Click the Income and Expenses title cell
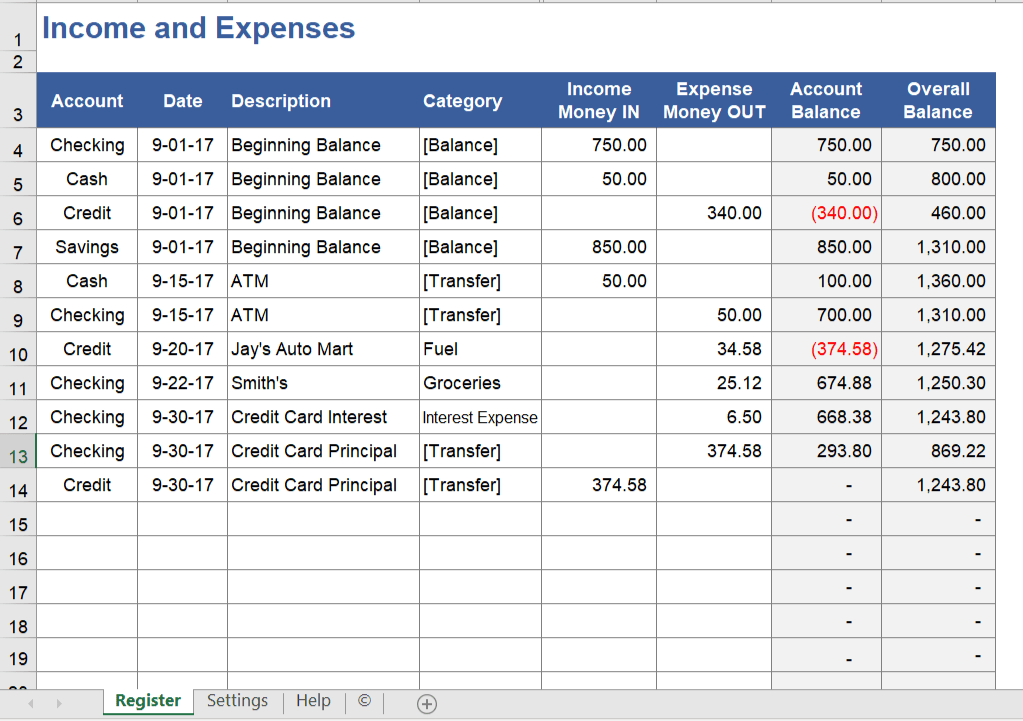 click(197, 28)
